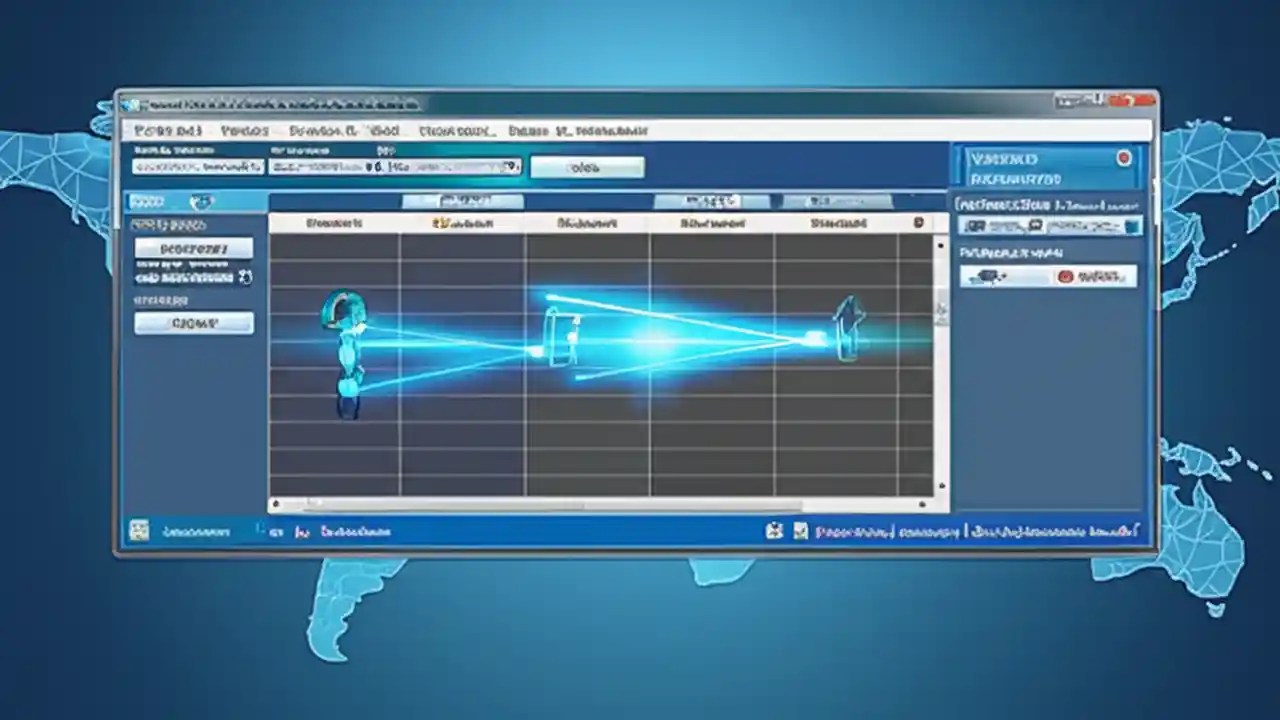The width and height of the screenshot is (1280, 720).
Task: Select the second menu item in the menu bar
Action: coord(244,131)
